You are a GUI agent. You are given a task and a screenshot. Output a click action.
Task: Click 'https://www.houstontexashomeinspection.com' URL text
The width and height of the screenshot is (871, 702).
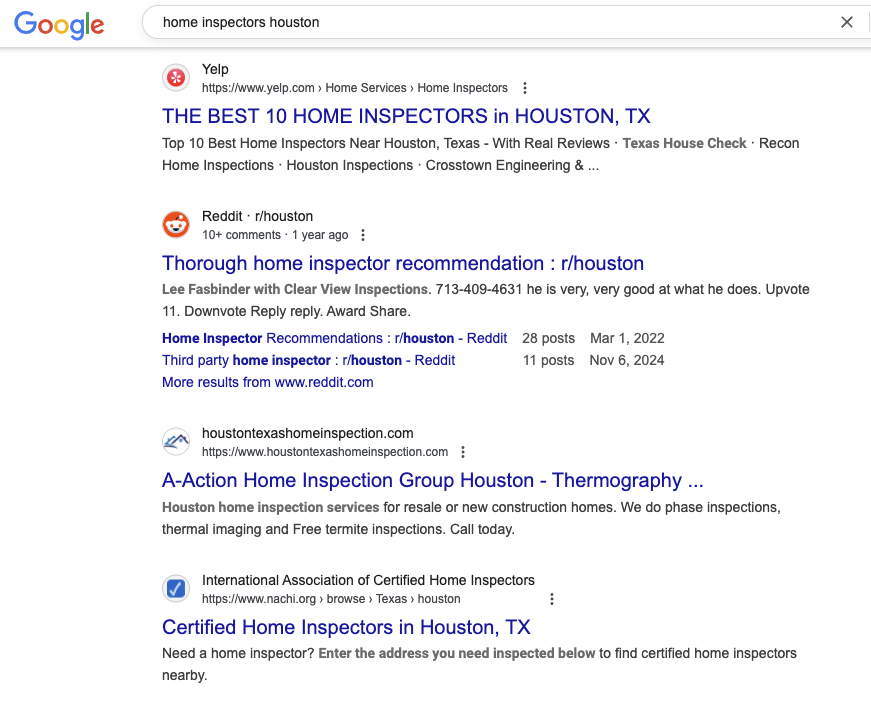tap(325, 452)
